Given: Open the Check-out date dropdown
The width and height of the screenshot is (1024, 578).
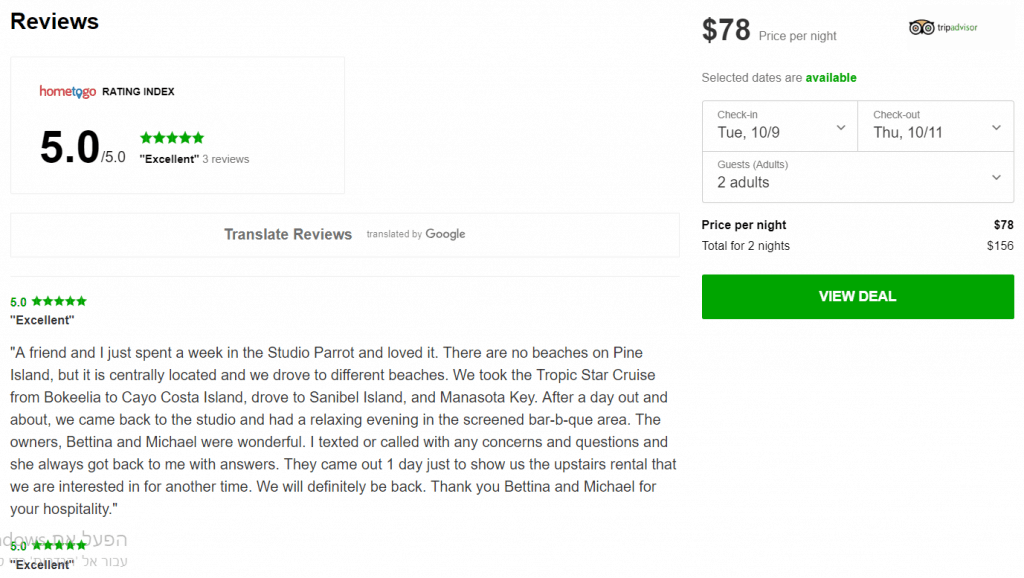Looking at the screenshot, I should pos(936,126).
